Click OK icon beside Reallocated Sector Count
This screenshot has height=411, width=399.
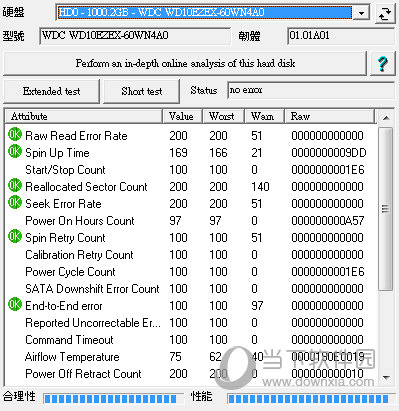click(x=15, y=185)
